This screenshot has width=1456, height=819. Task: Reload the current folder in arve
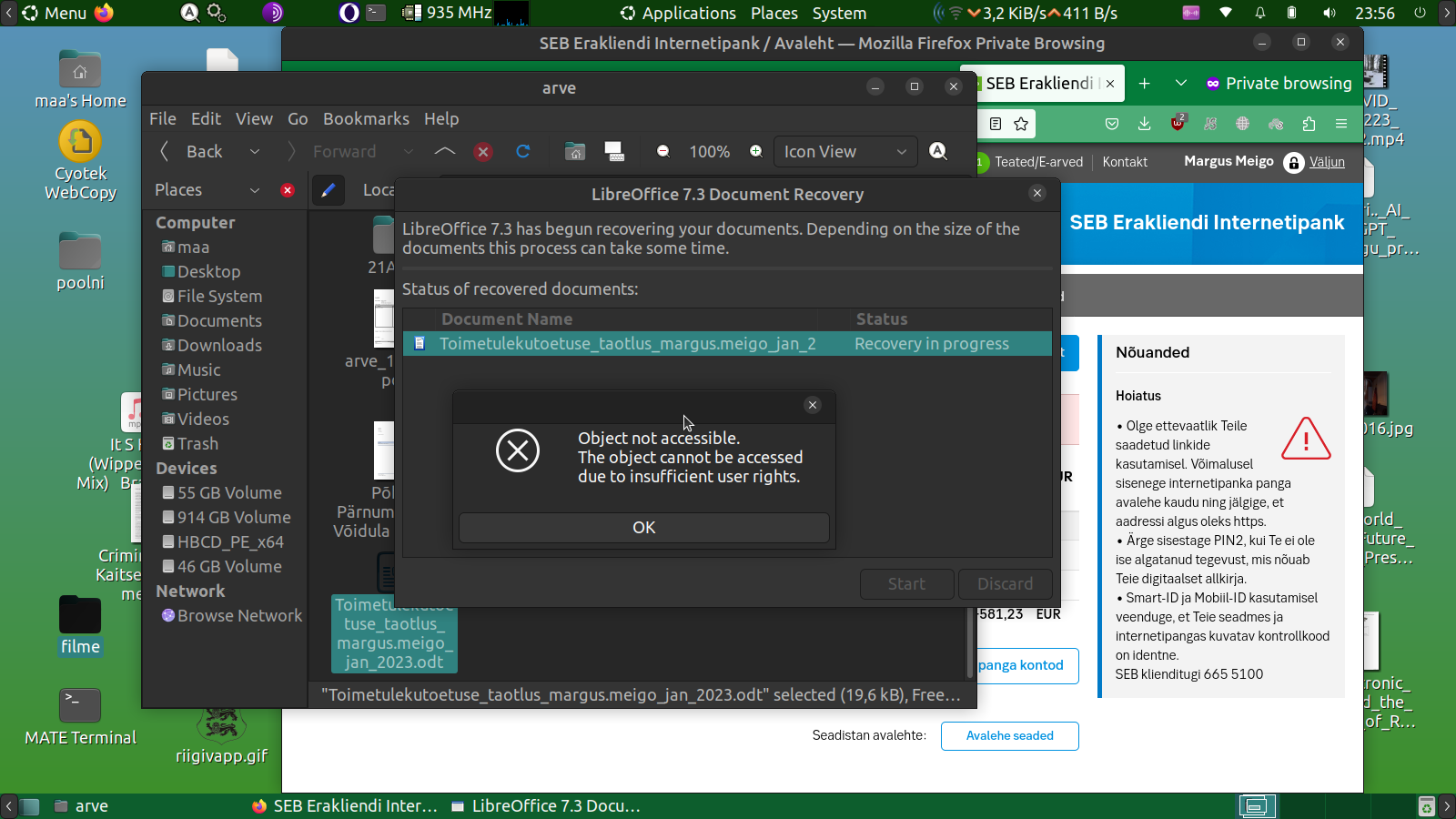click(x=523, y=152)
